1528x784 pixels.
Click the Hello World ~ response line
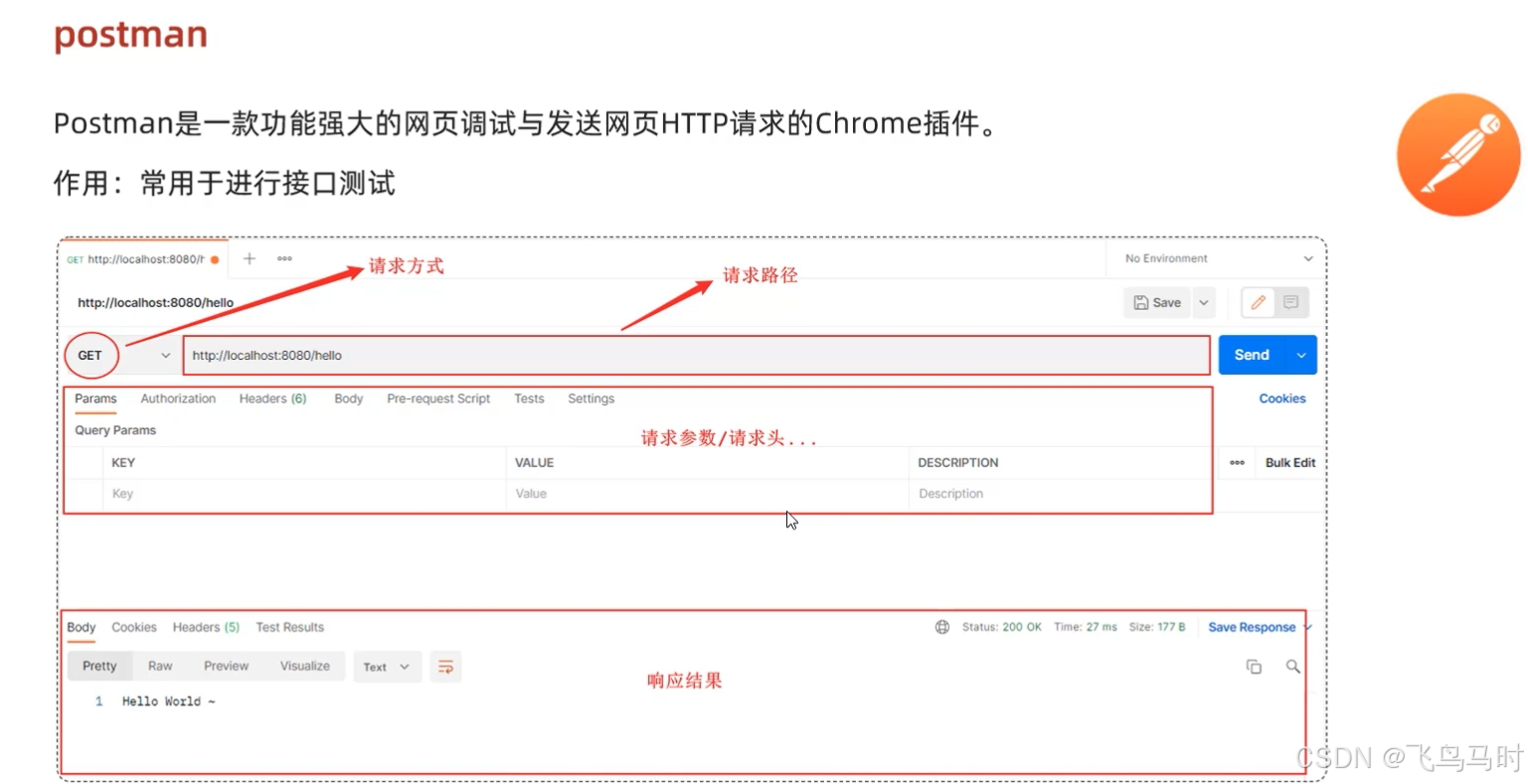pyautogui.click(x=168, y=702)
